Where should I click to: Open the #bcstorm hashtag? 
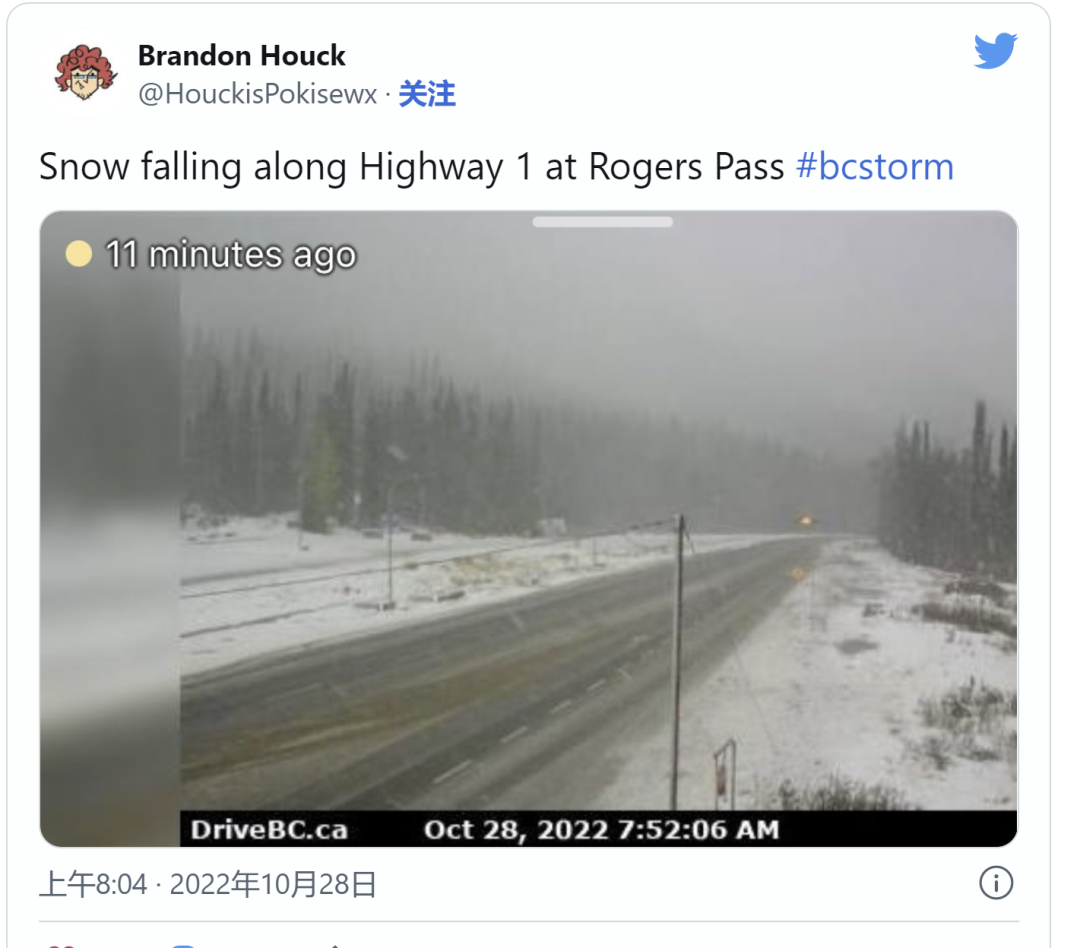pos(875,167)
